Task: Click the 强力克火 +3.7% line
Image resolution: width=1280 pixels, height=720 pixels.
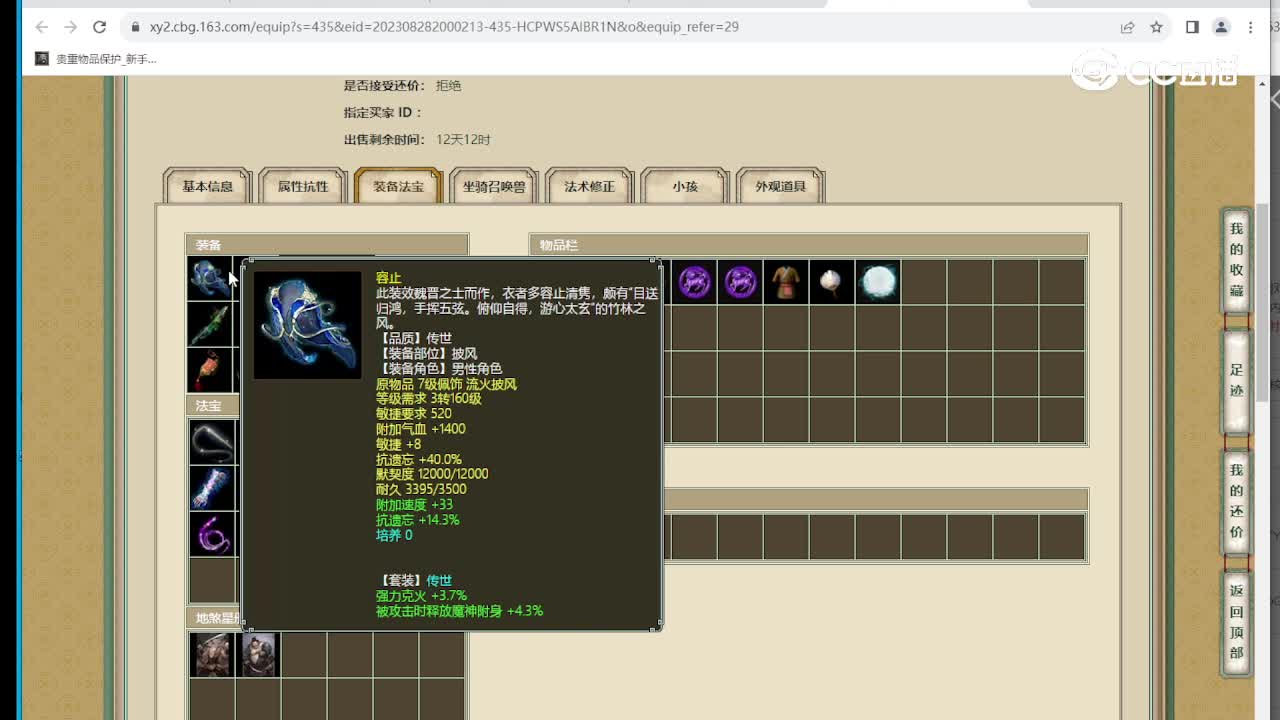Action: point(421,596)
